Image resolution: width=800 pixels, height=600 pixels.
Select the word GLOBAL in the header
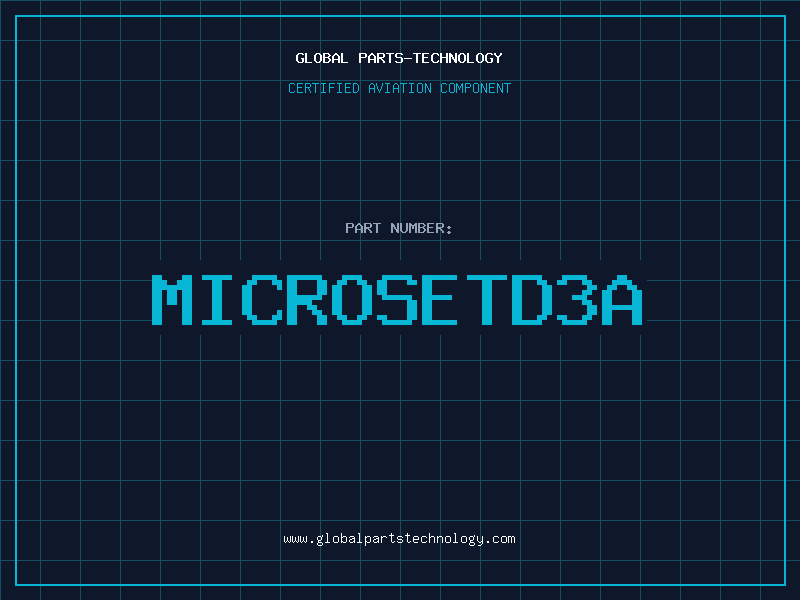322,58
